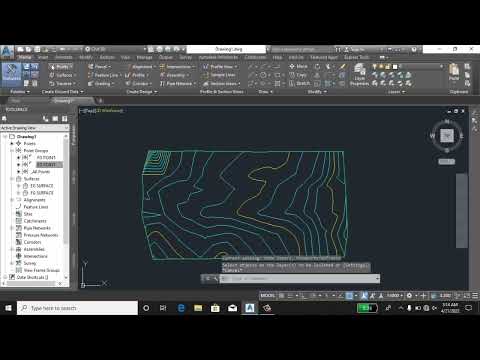Switch to the Survey ribbon tab

coord(186,57)
